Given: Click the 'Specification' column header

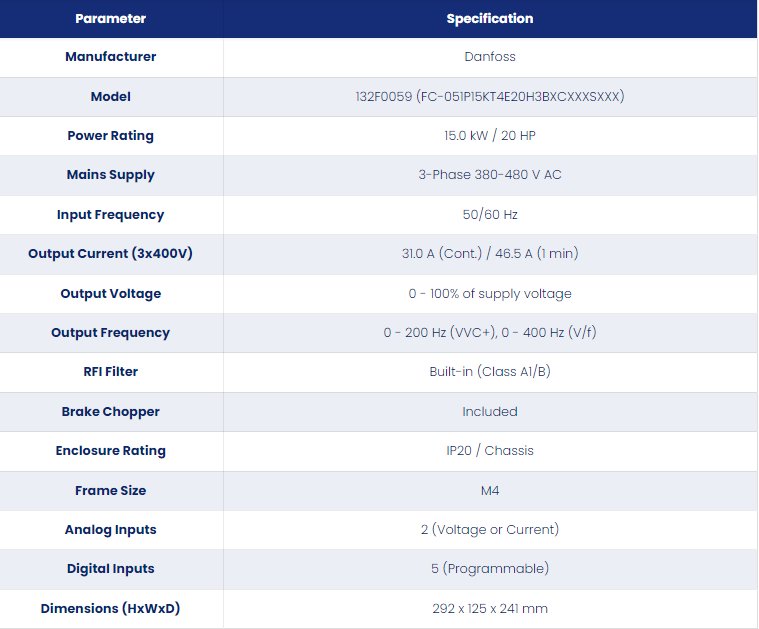Looking at the screenshot, I should coord(489,18).
